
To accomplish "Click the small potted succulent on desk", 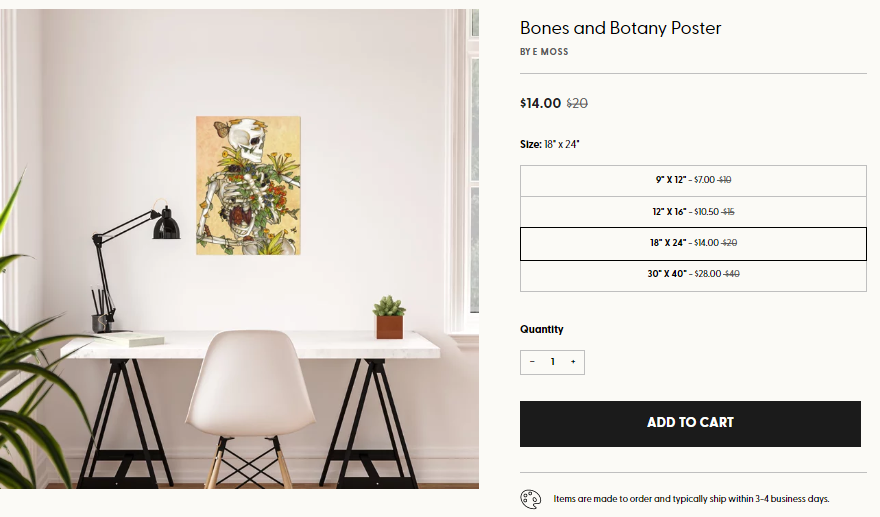I will (x=389, y=316).
